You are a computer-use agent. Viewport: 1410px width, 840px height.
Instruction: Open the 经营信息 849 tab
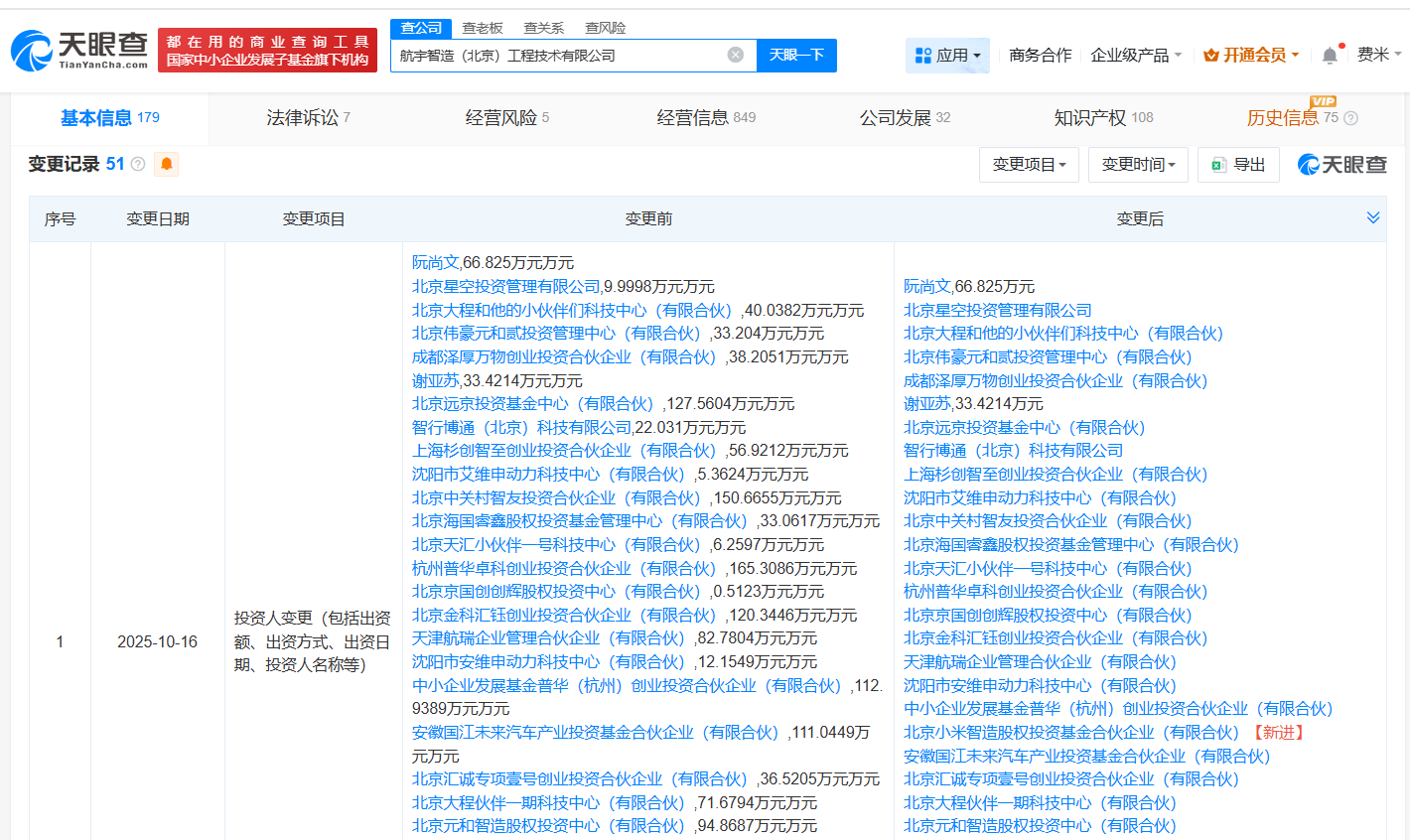click(x=706, y=116)
